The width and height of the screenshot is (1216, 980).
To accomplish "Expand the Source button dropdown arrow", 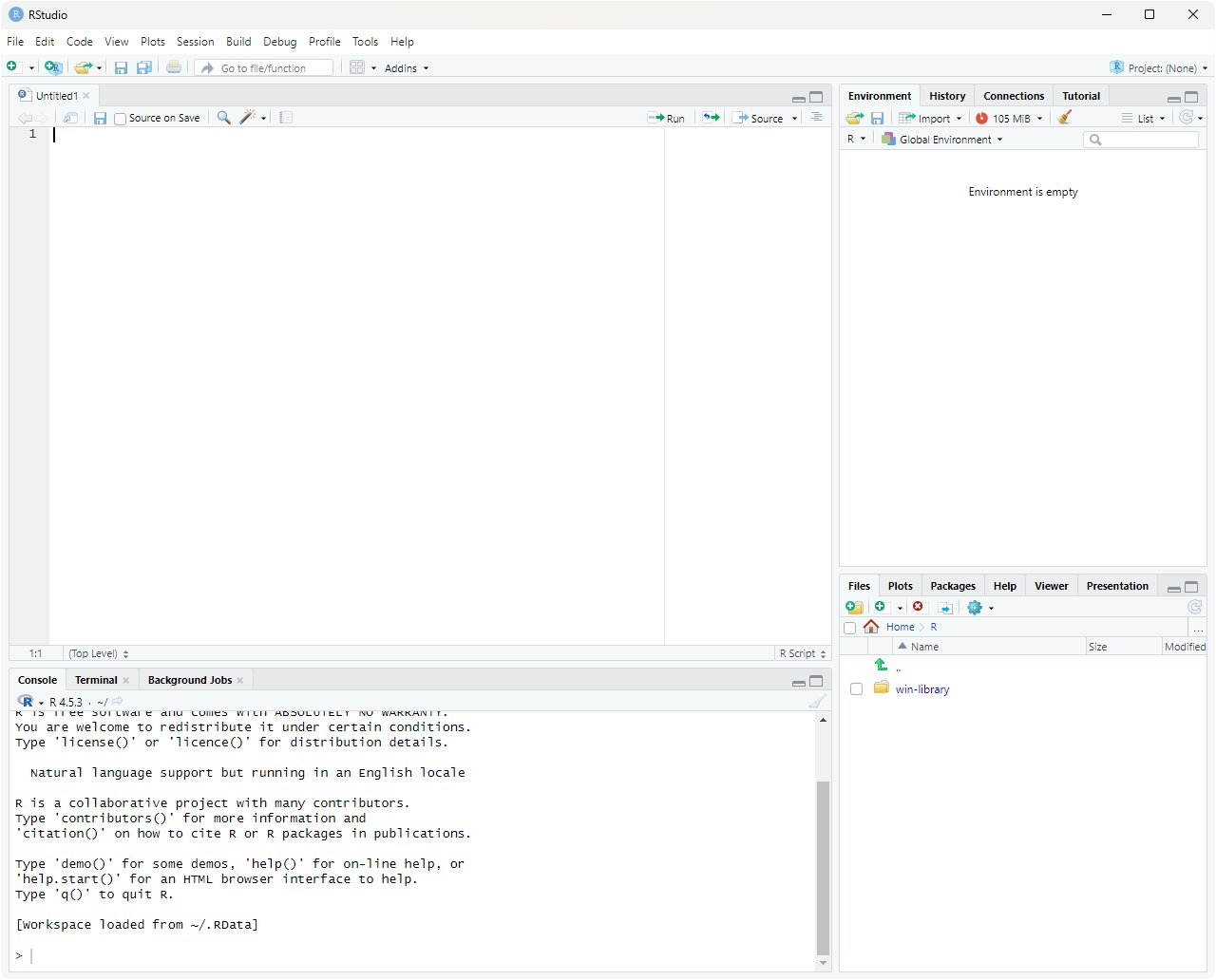I will click(x=794, y=119).
